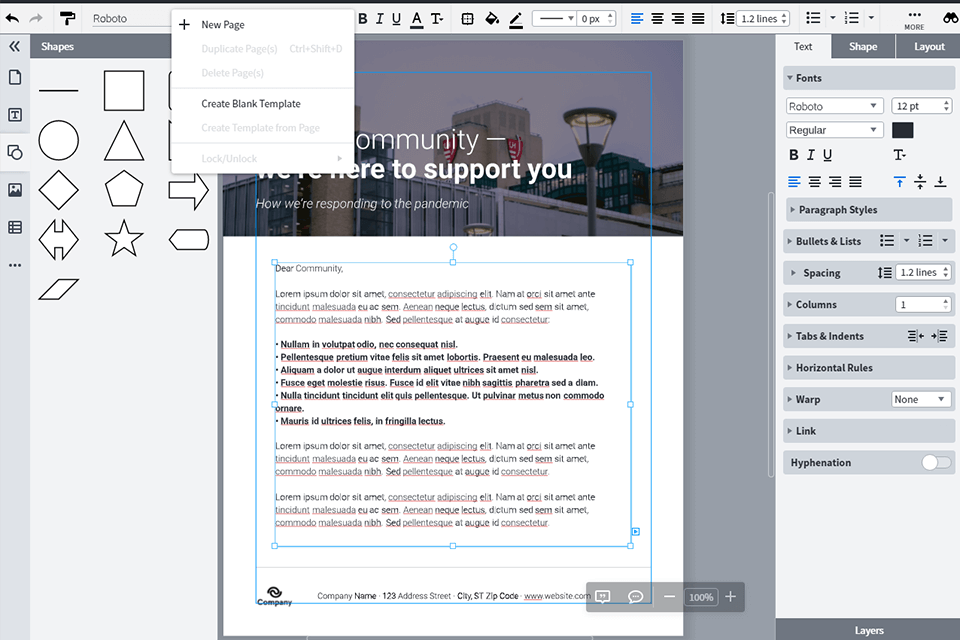Image resolution: width=960 pixels, height=640 pixels.
Task: Open the Warp style dropdown set to None
Action: [920, 399]
